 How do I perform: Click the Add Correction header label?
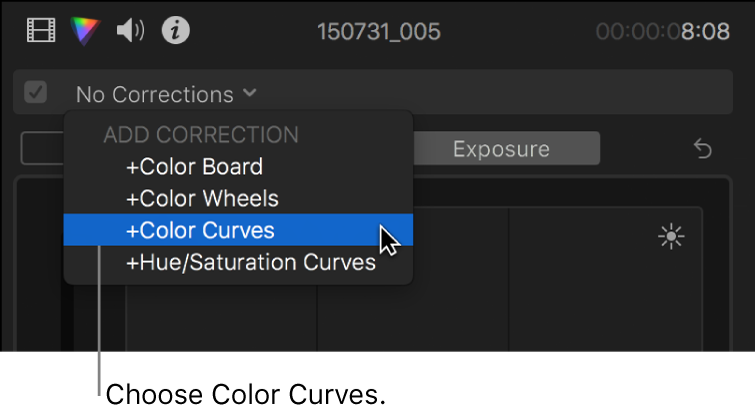click(201, 135)
